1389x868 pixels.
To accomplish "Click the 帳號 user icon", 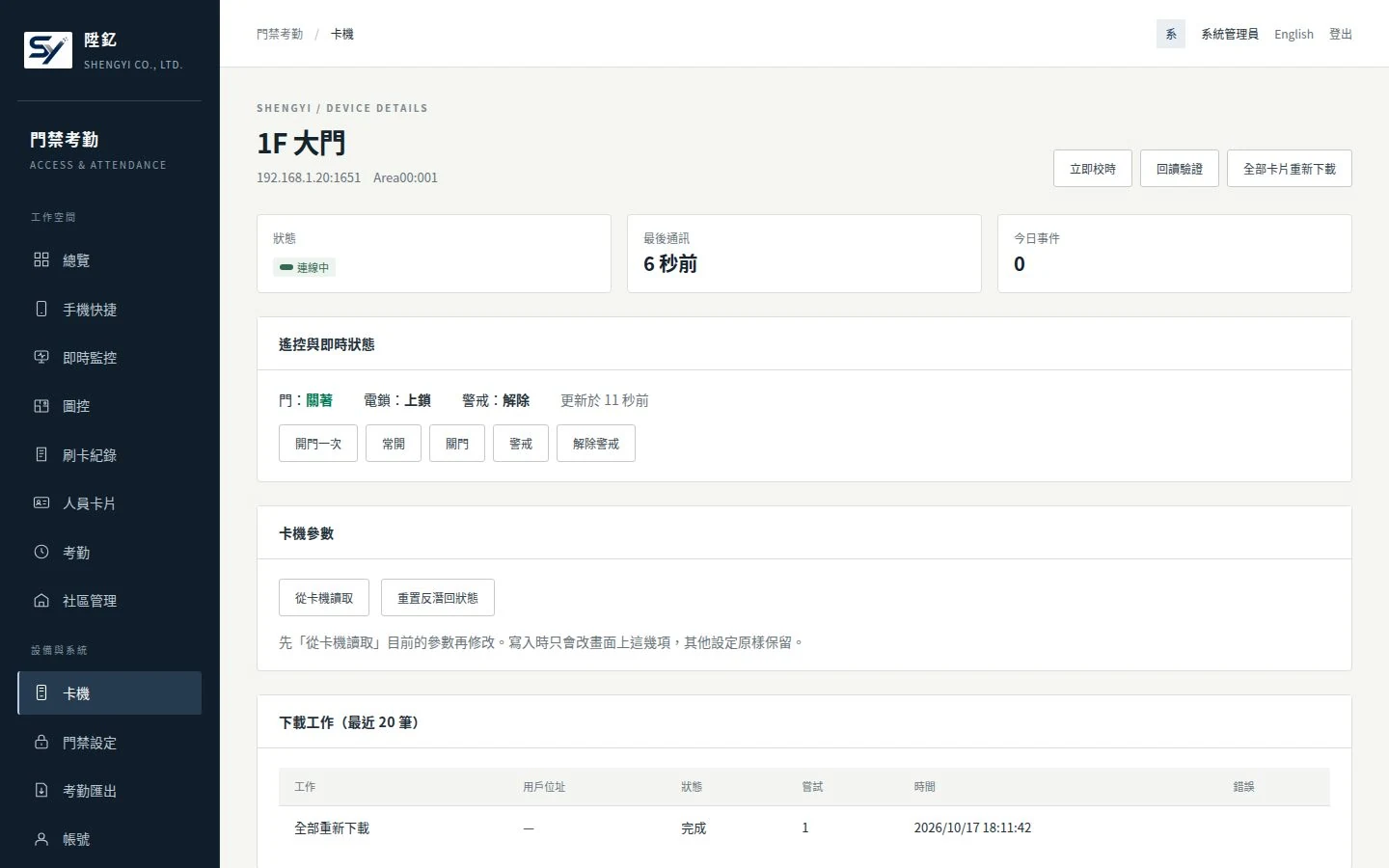I will [x=41, y=839].
